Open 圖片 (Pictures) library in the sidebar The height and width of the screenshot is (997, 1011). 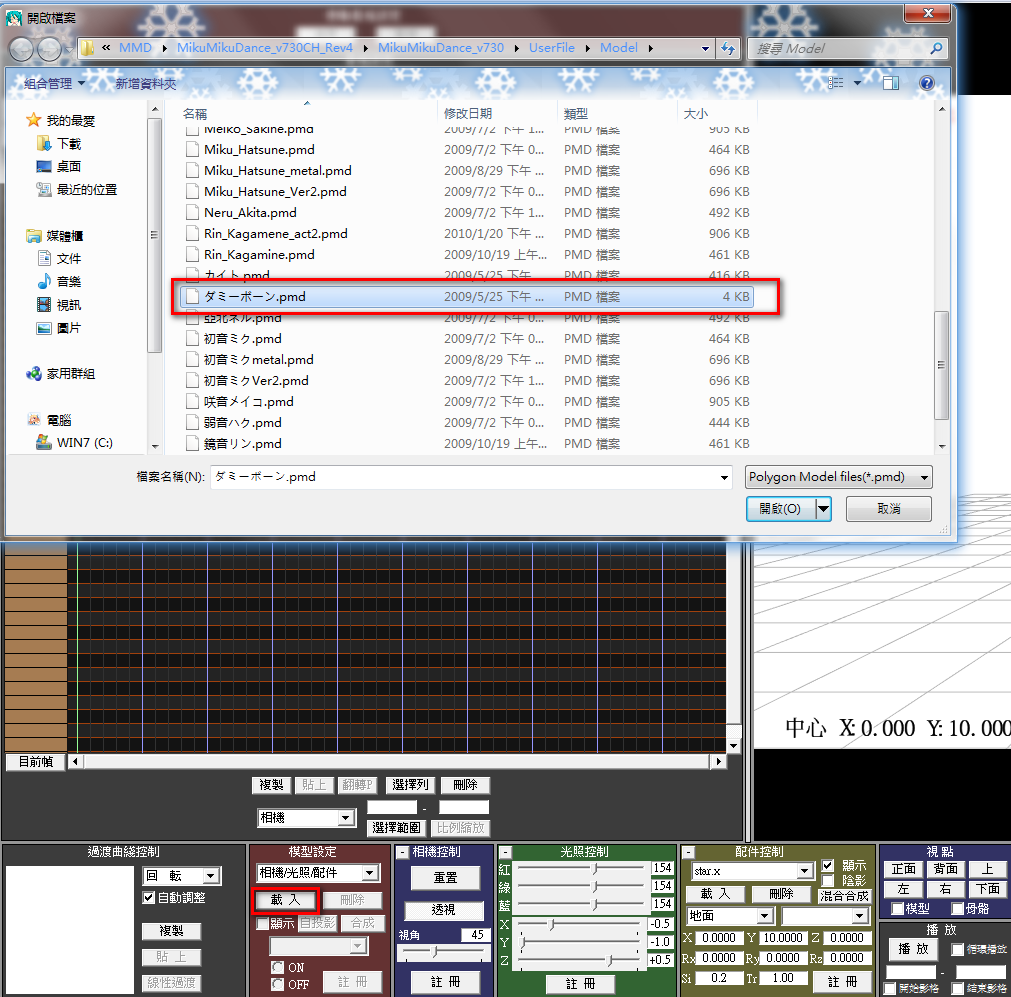click(59, 328)
